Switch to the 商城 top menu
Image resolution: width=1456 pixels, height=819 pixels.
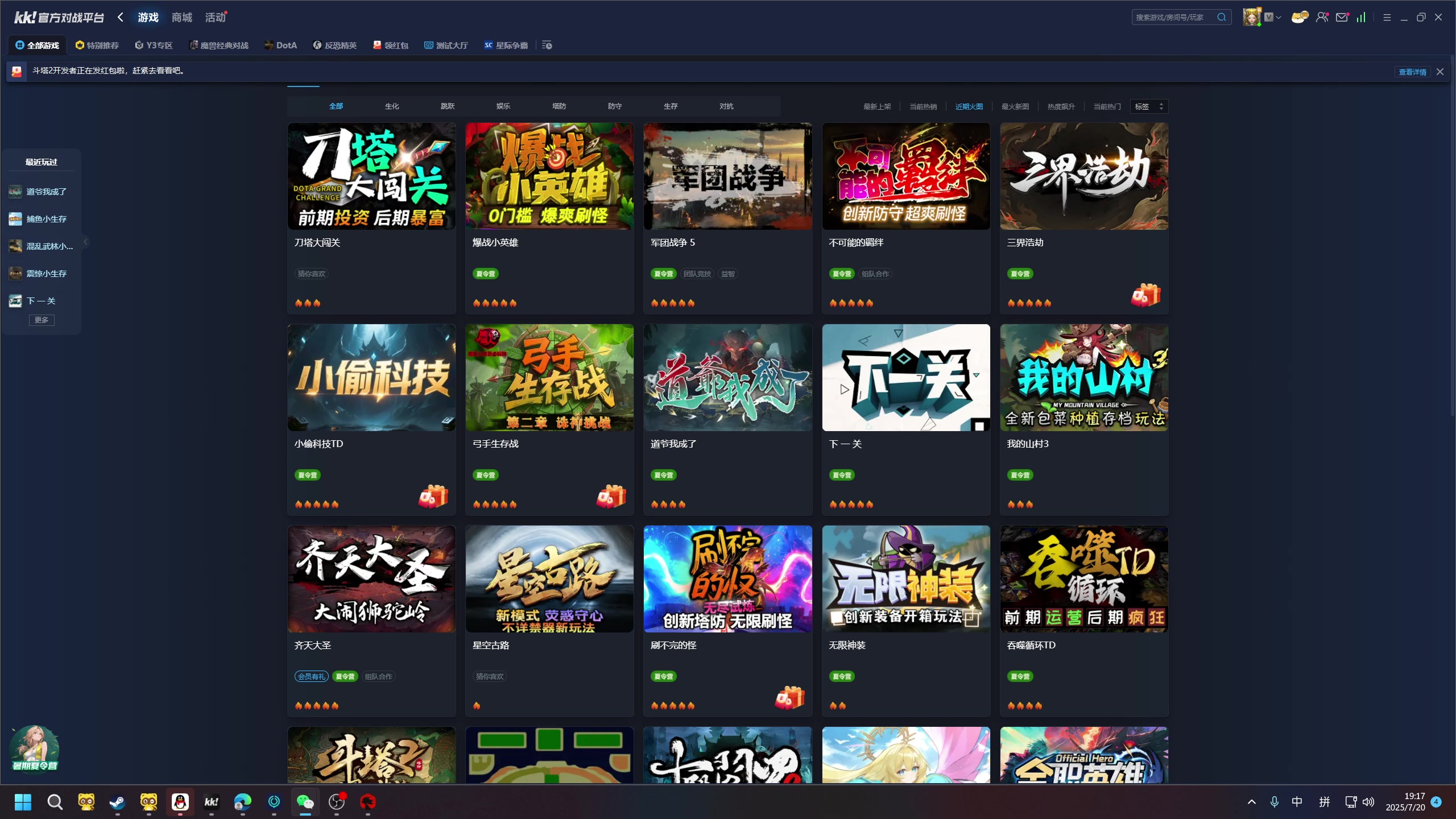click(x=182, y=17)
